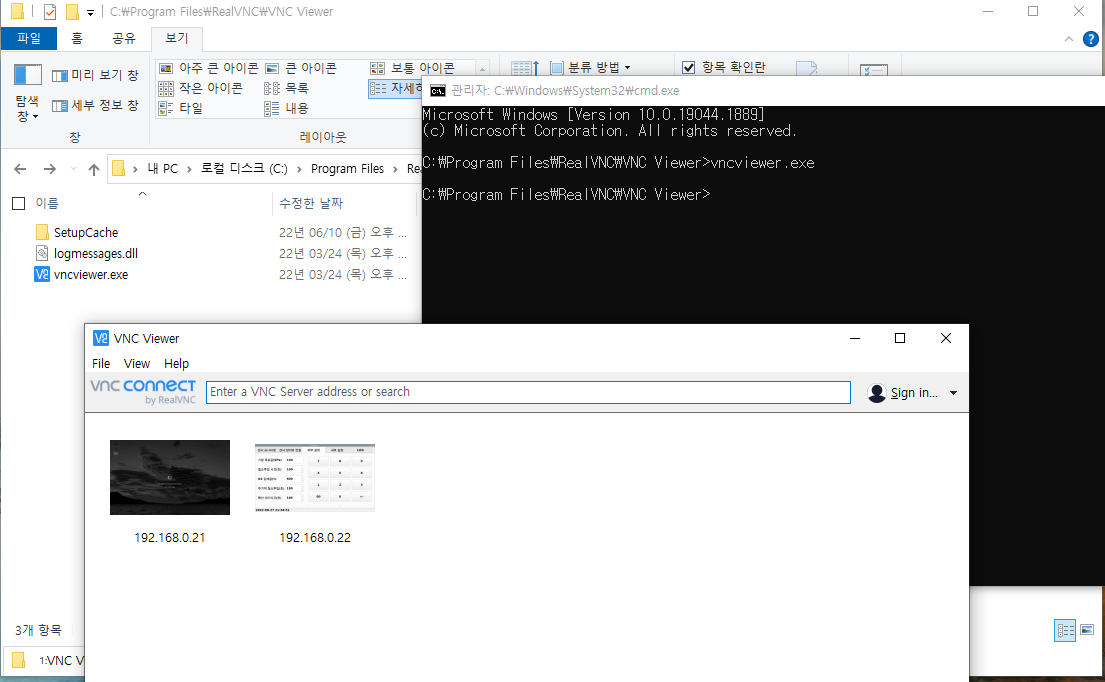Click 로컬 디스크 (C:) breadcrumb

244,169
